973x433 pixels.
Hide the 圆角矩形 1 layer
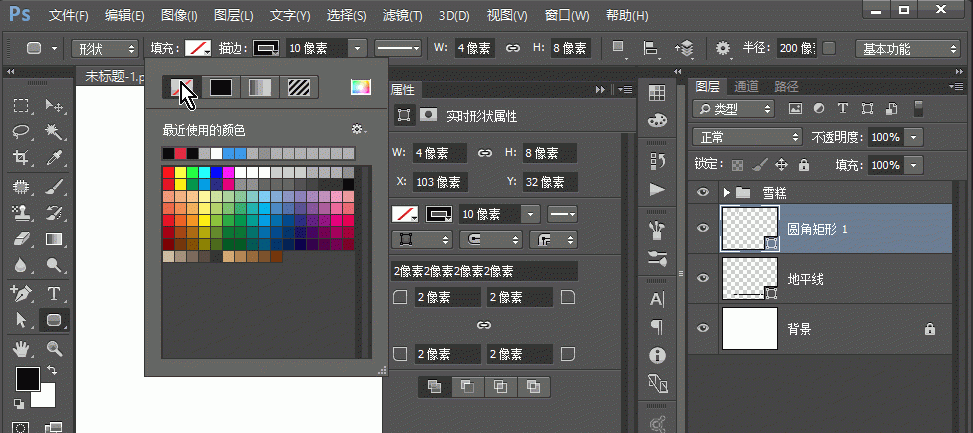click(x=703, y=228)
